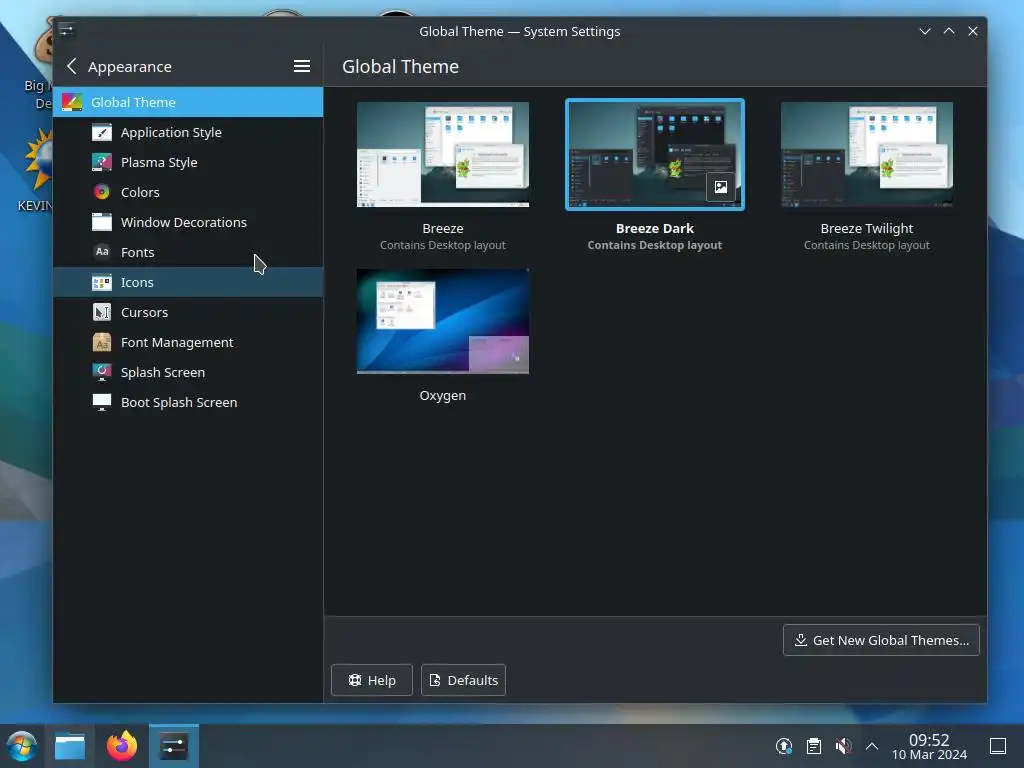The image size is (1024, 768).
Task: Click the Font Management icon
Action: point(102,342)
